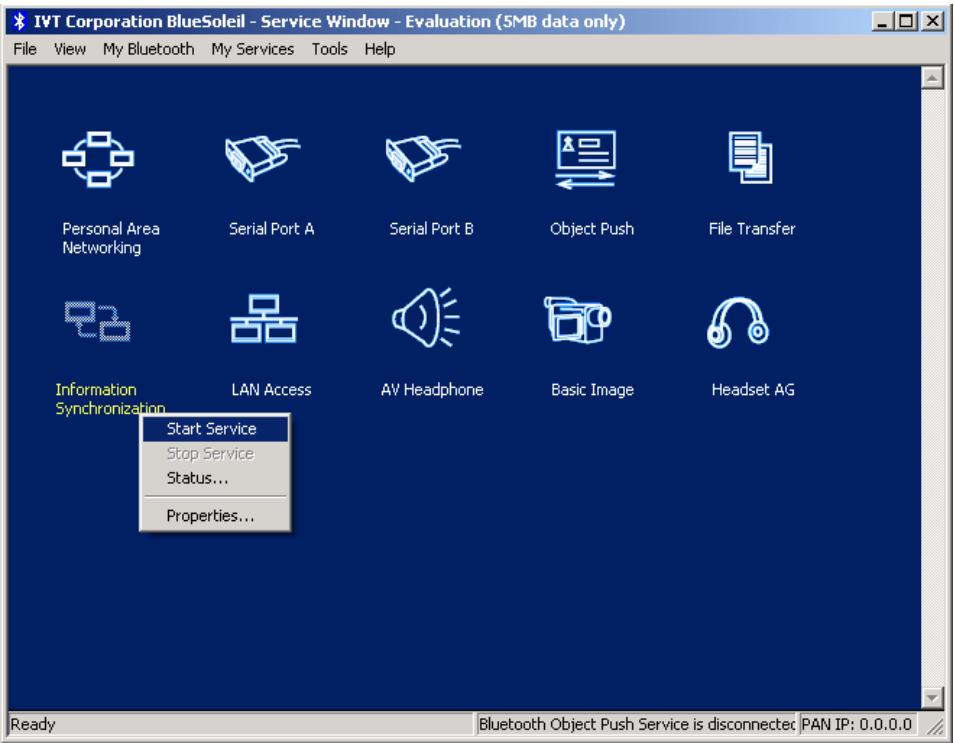The image size is (954, 743).
Task: Select the File Transfer documents icon
Action: pyautogui.click(x=750, y=157)
